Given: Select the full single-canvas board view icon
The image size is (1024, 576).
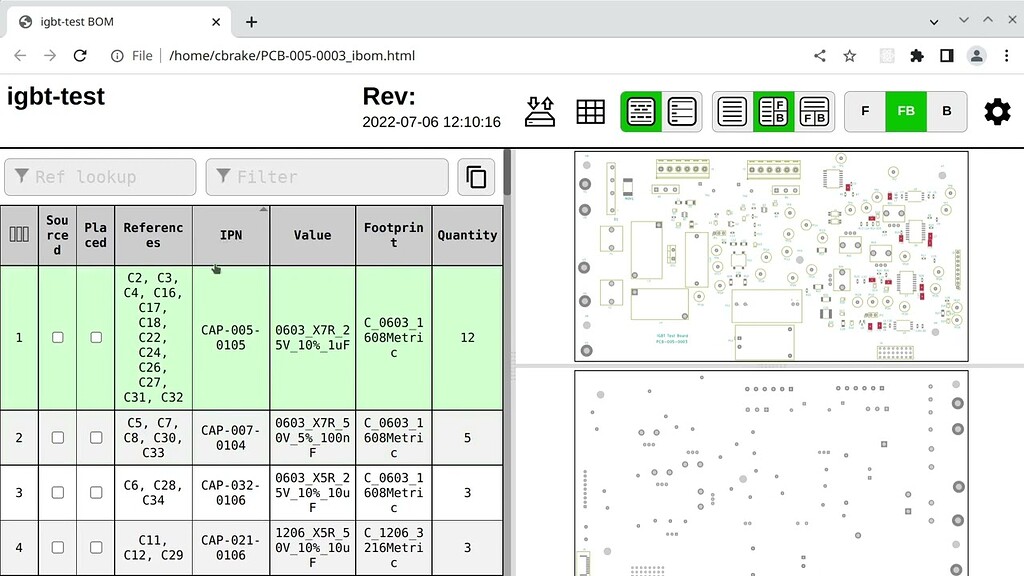Looking at the screenshot, I should 731,111.
